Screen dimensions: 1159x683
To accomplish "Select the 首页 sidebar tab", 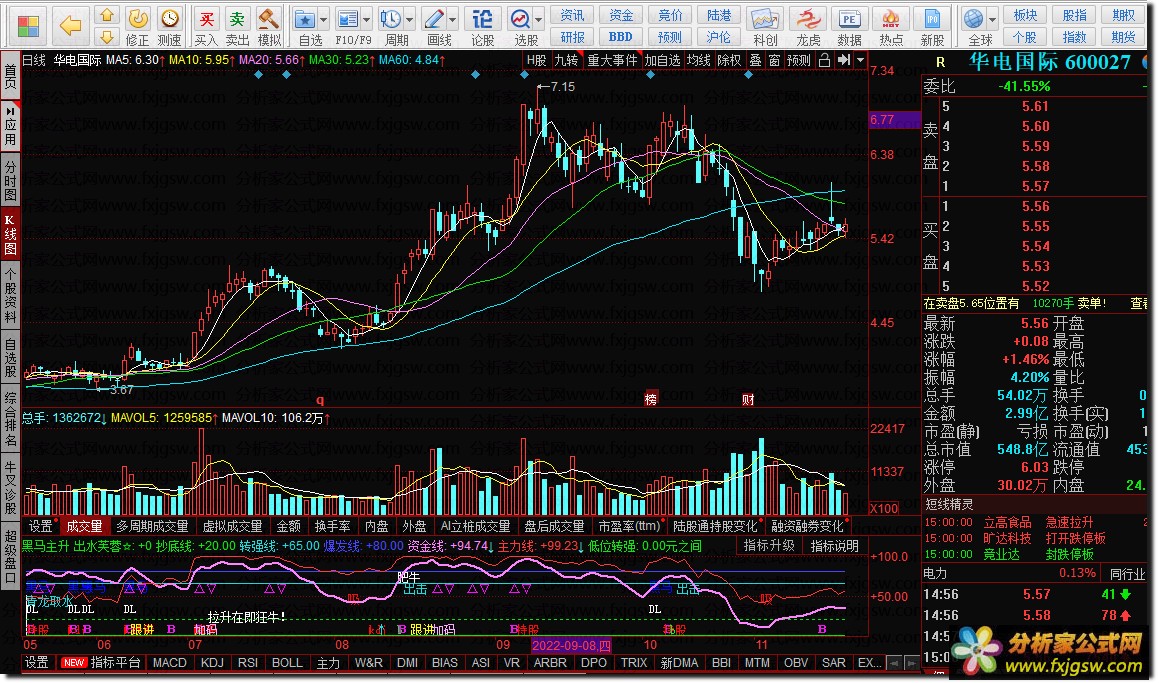I will (x=10, y=77).
